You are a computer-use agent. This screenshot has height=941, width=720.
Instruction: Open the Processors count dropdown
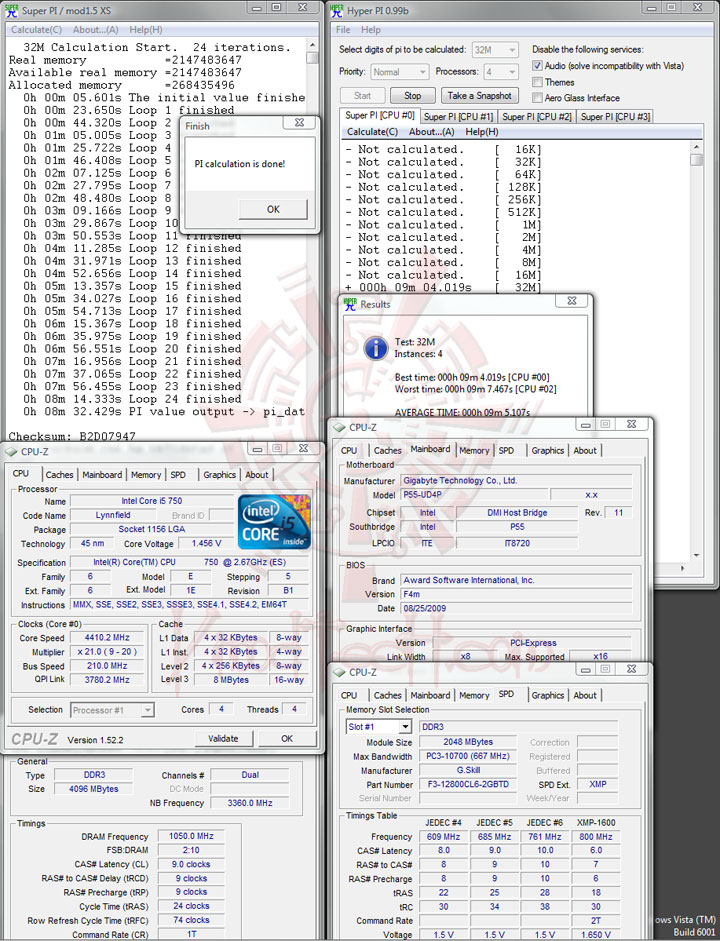click(501, 72)
